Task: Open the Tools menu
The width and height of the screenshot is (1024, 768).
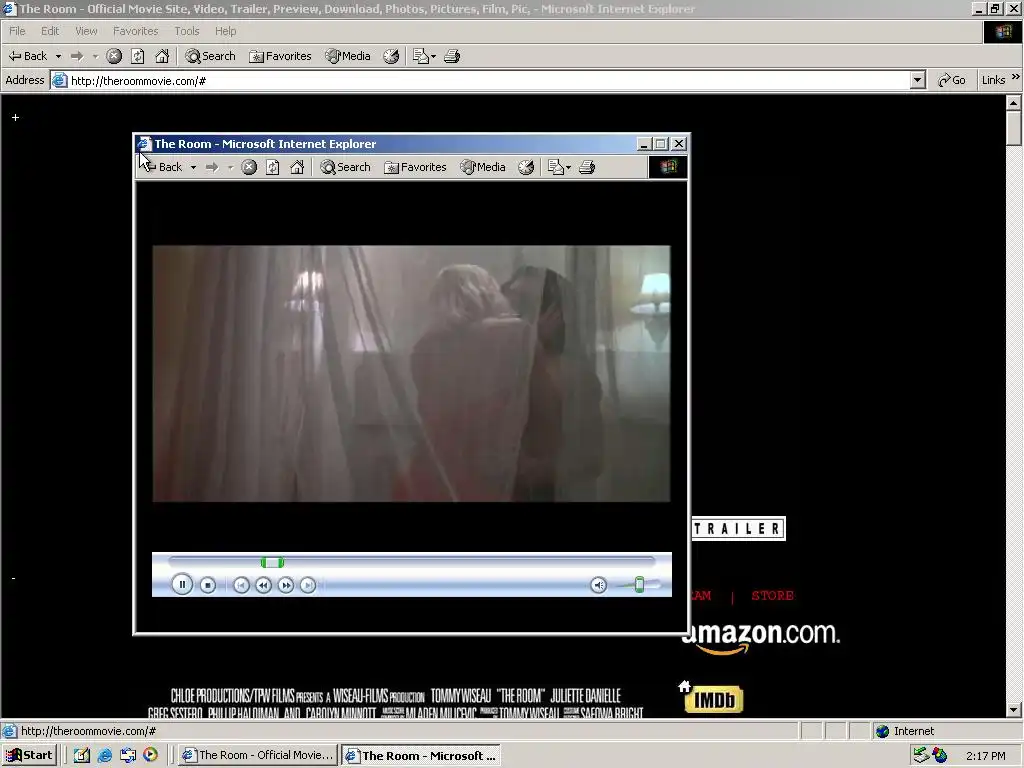Action: coord(187,31)
